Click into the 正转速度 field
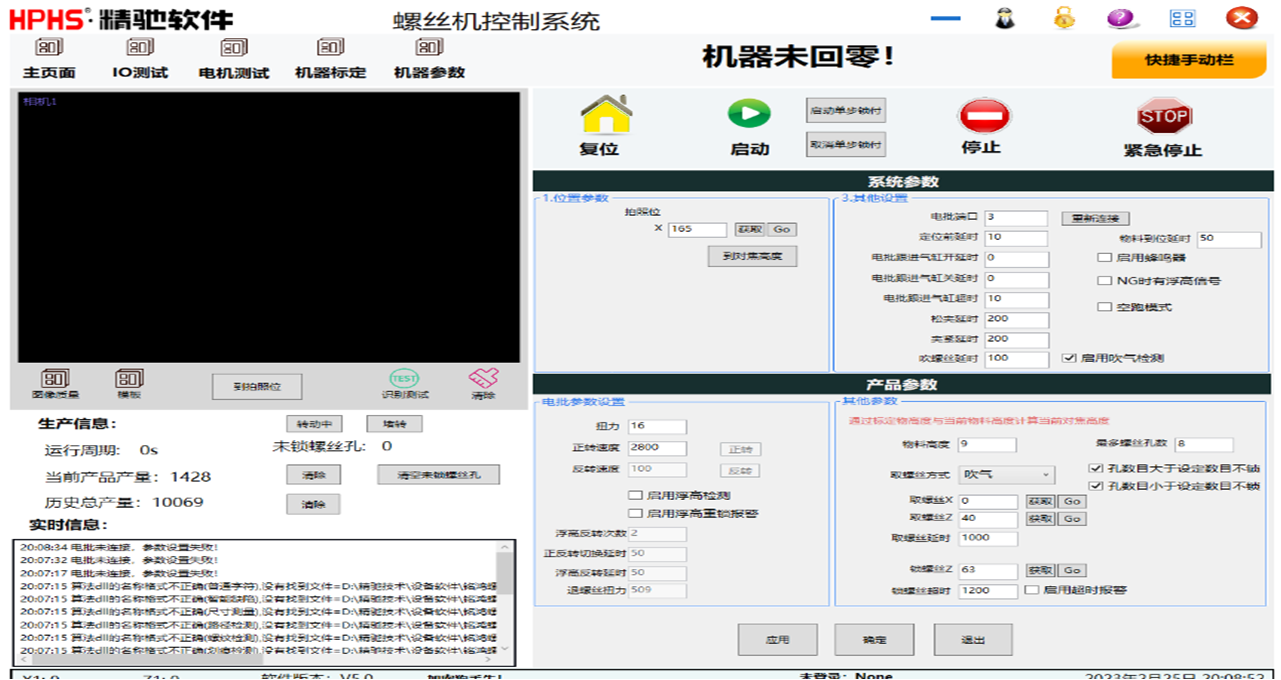Screen dimensions: 1281x680 pyautogui.click(x=657, y=448)
